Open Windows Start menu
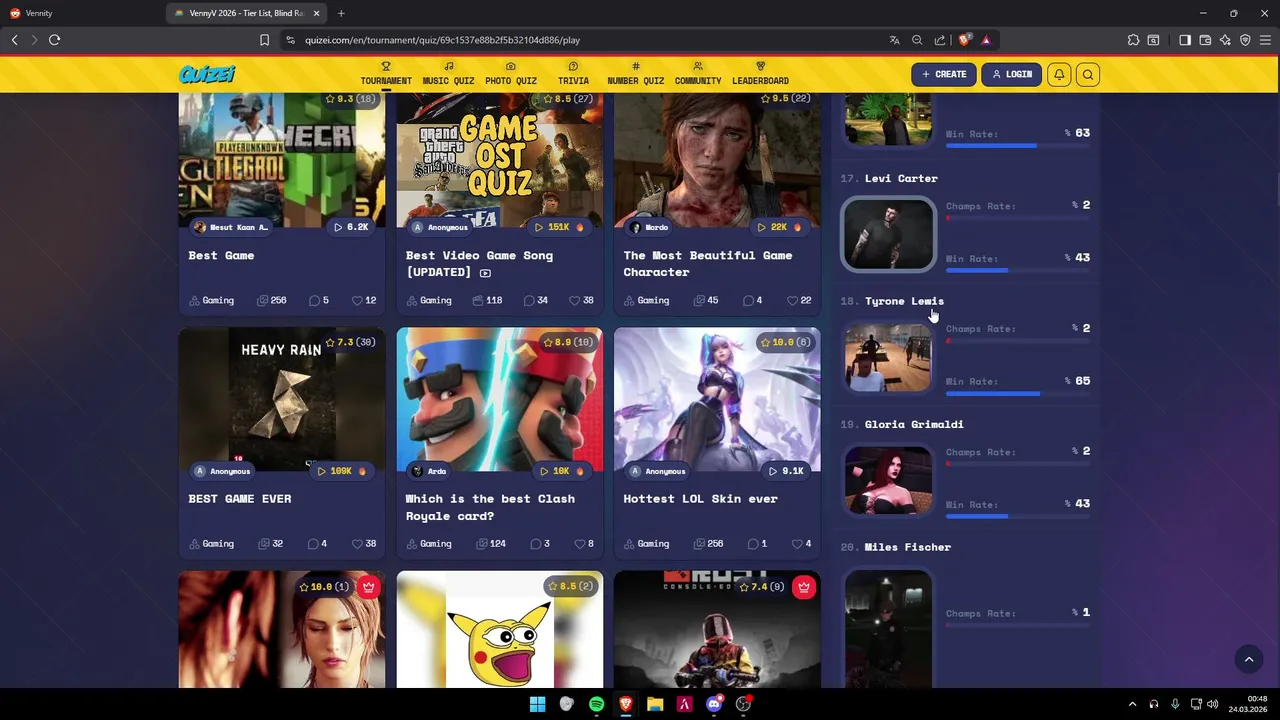Screen dimensions: 1280x720 (x=537, y=704)
